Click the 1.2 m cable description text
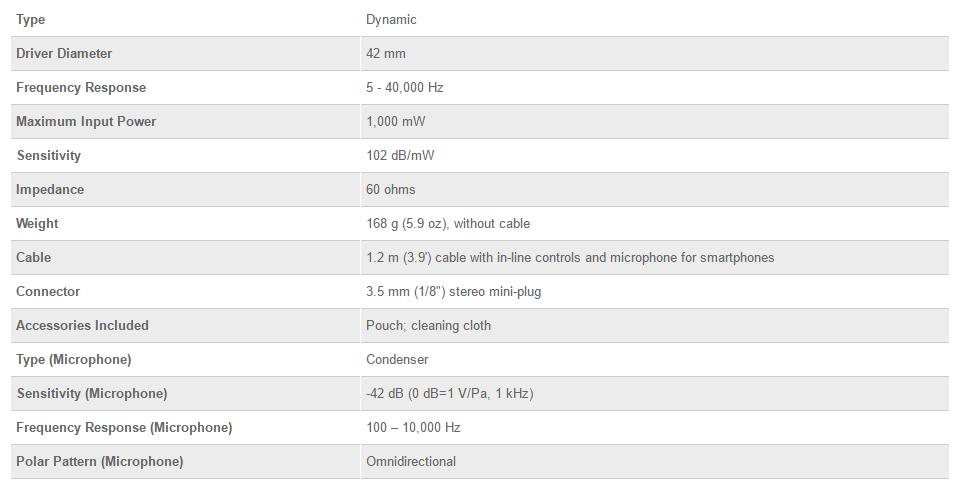The width and height of the screenshot is (960, 490). [570, 258]
